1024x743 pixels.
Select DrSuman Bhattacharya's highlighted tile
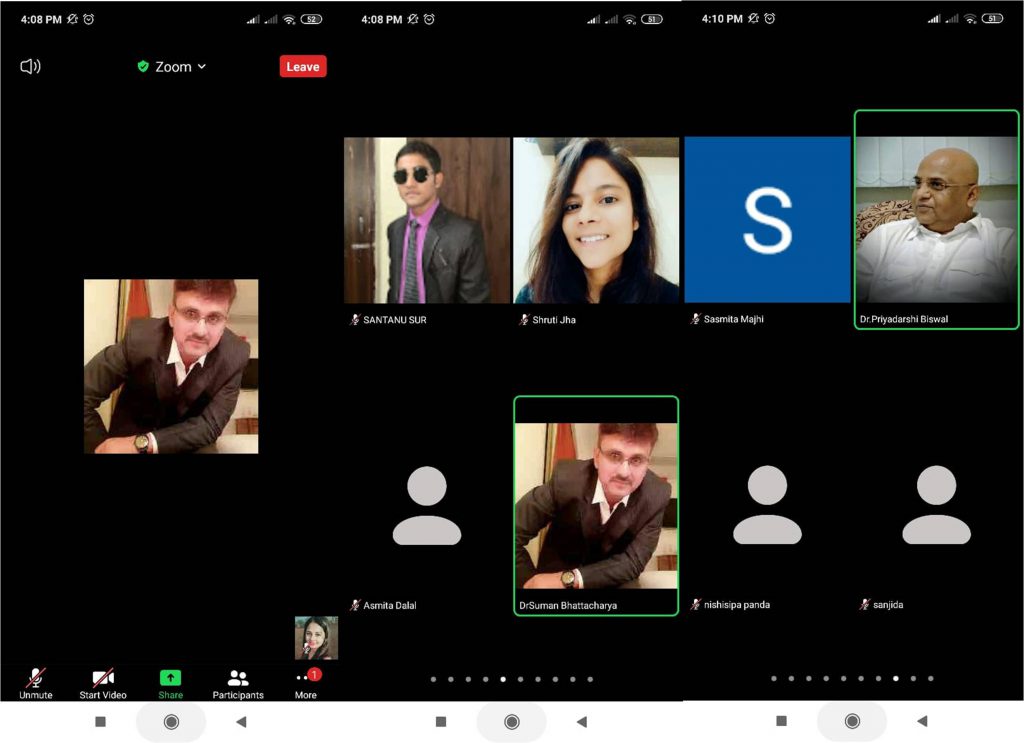(596, 505)
